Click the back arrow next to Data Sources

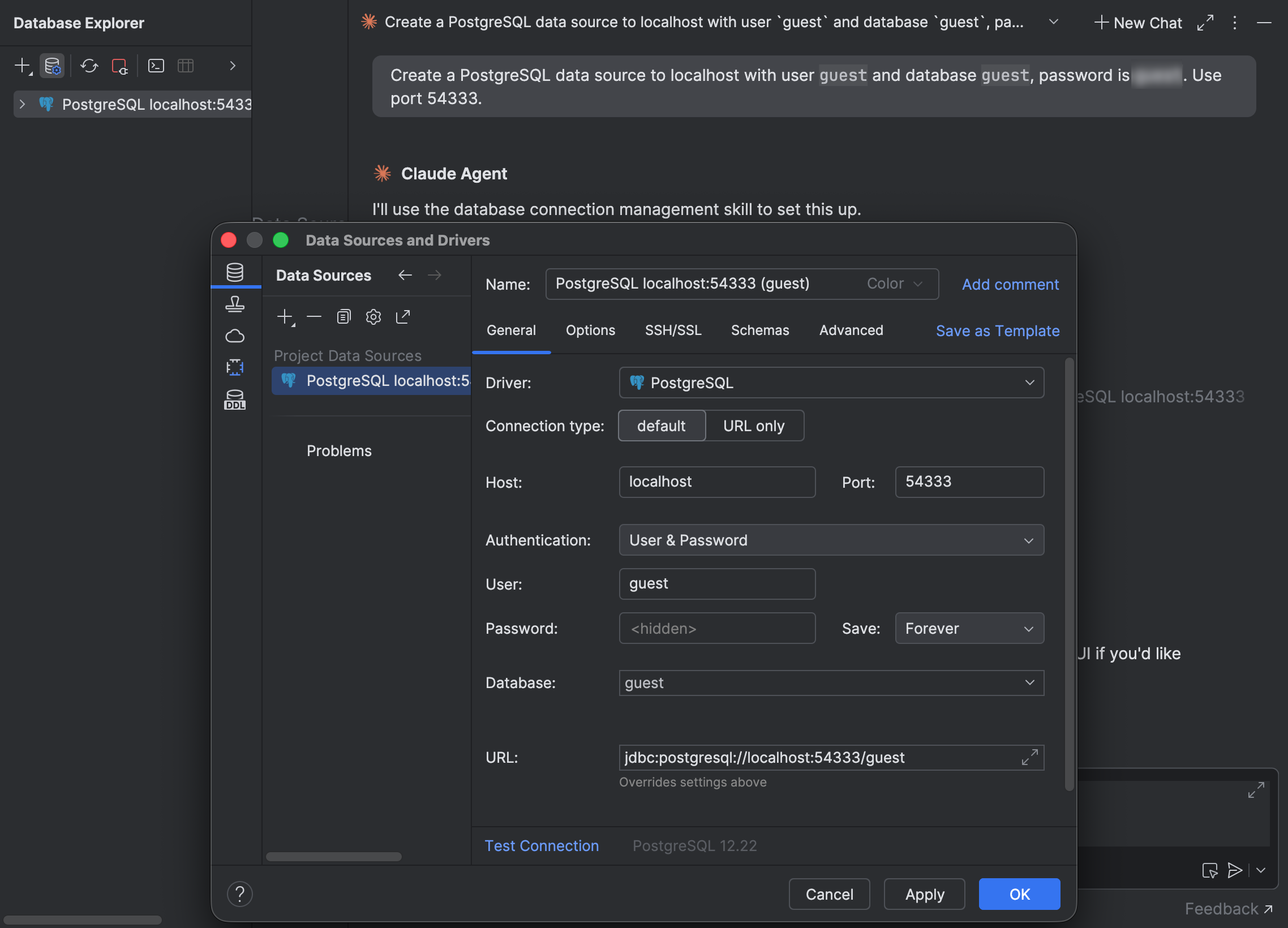tap(405, 276)
